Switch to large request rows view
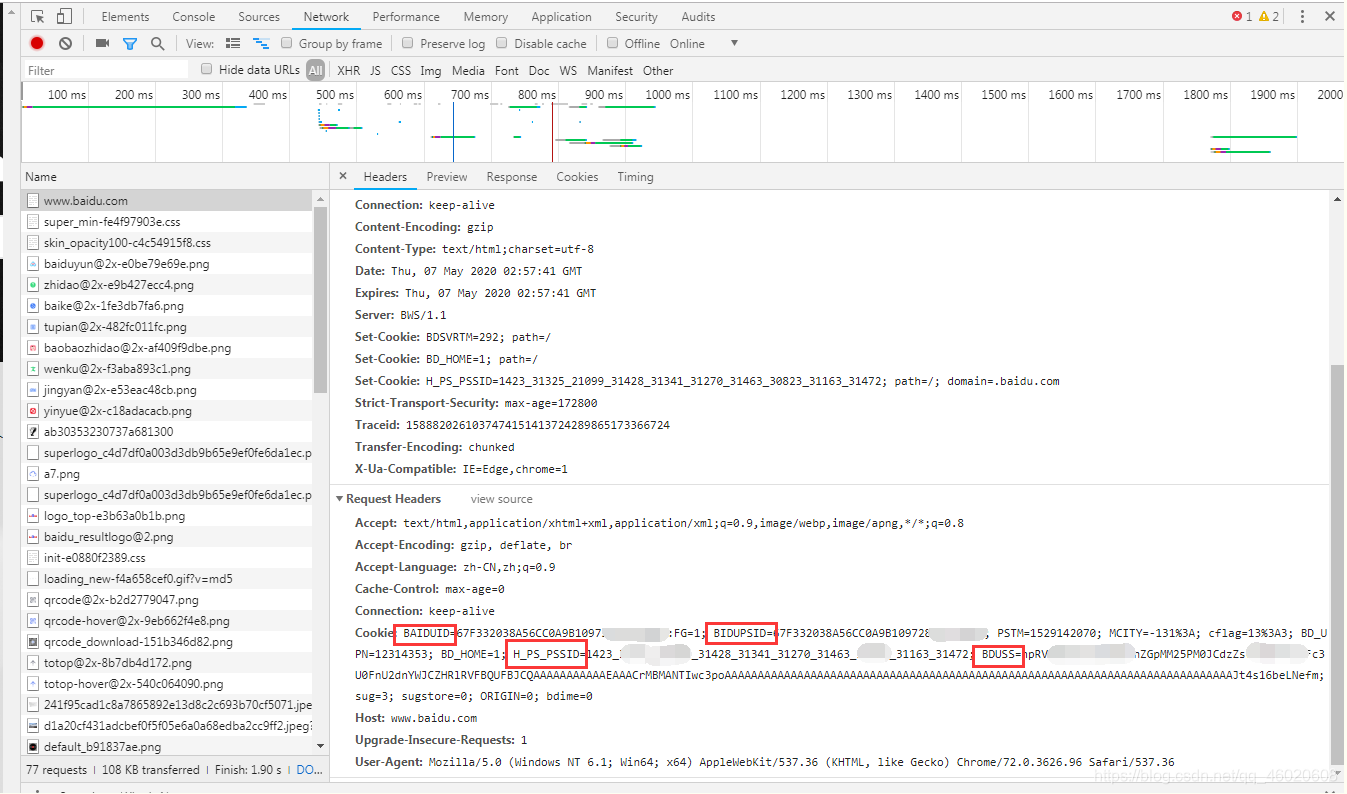Image resolution: width=1347 pixels, height=794 pixels. [233, 44]
